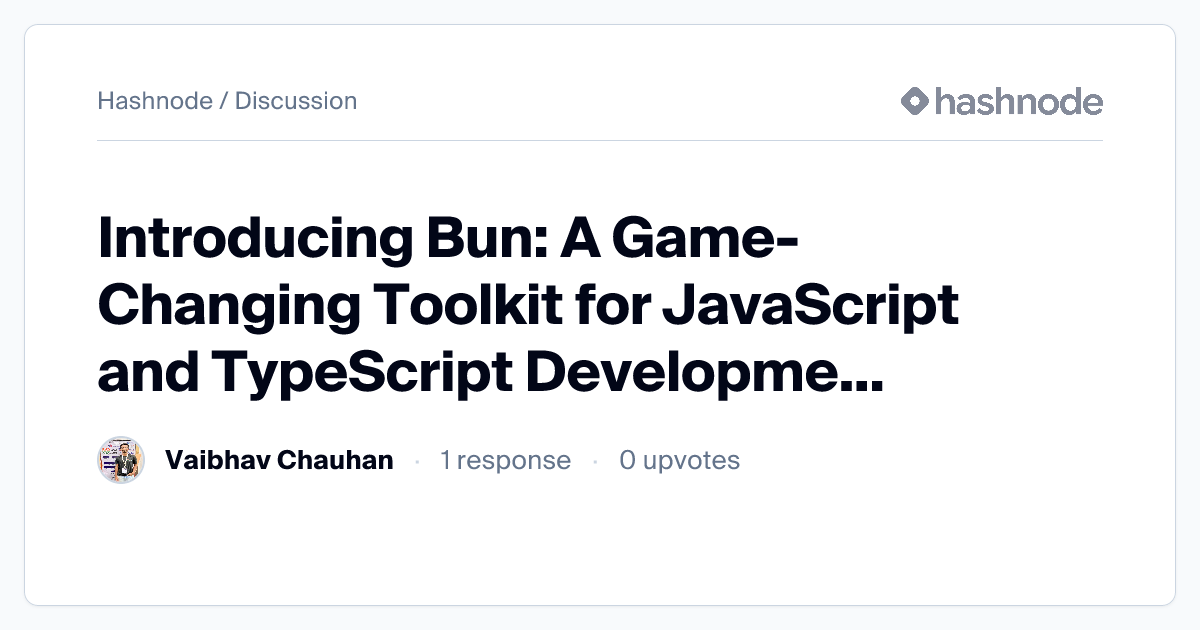Click the dot between responses and upvotes
Screen dimensions: 1200x630
597,460
